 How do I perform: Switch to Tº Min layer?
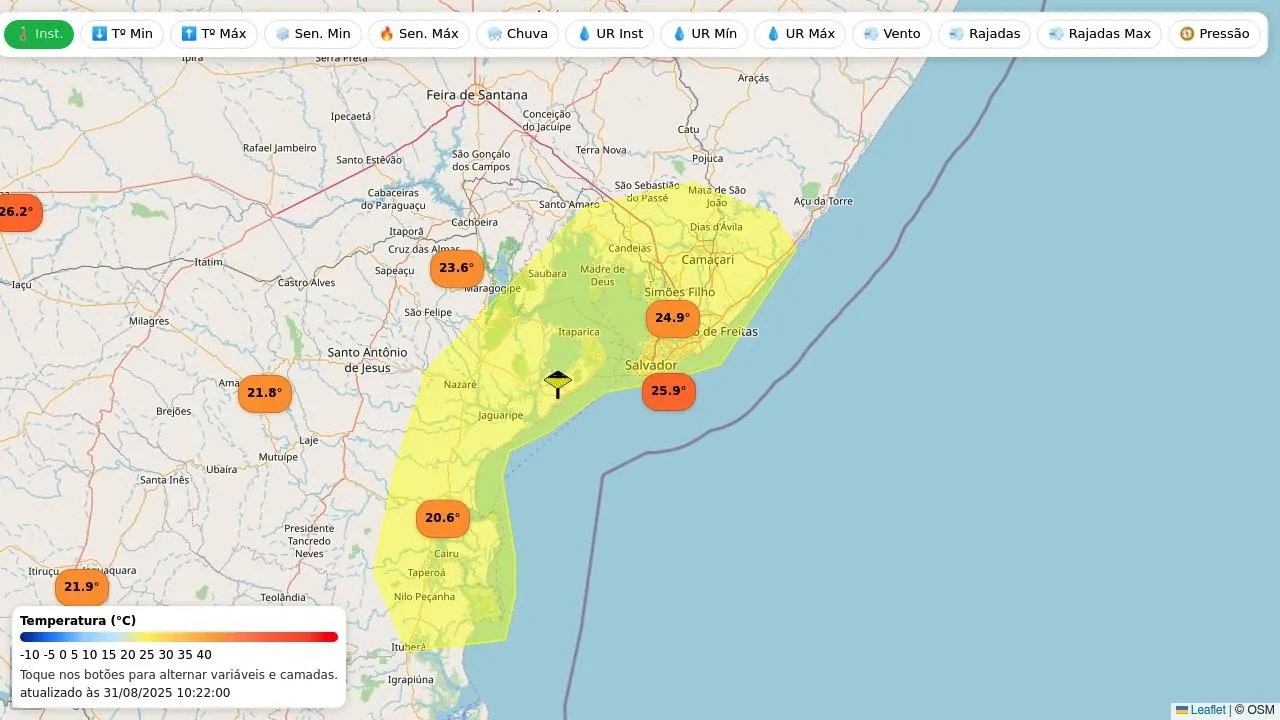[x=122, y=34]
